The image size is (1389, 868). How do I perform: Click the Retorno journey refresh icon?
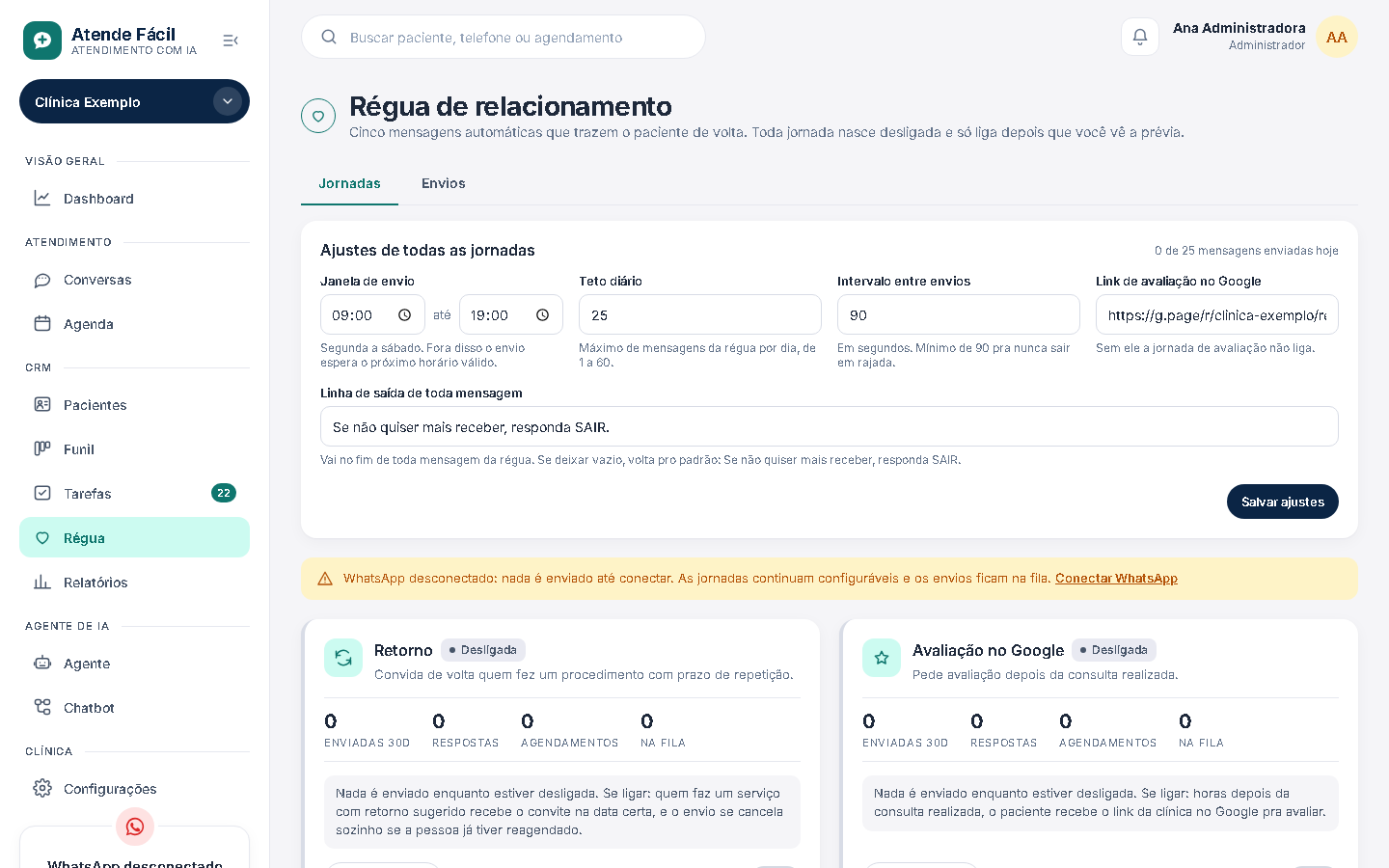(x=343, y=658)
